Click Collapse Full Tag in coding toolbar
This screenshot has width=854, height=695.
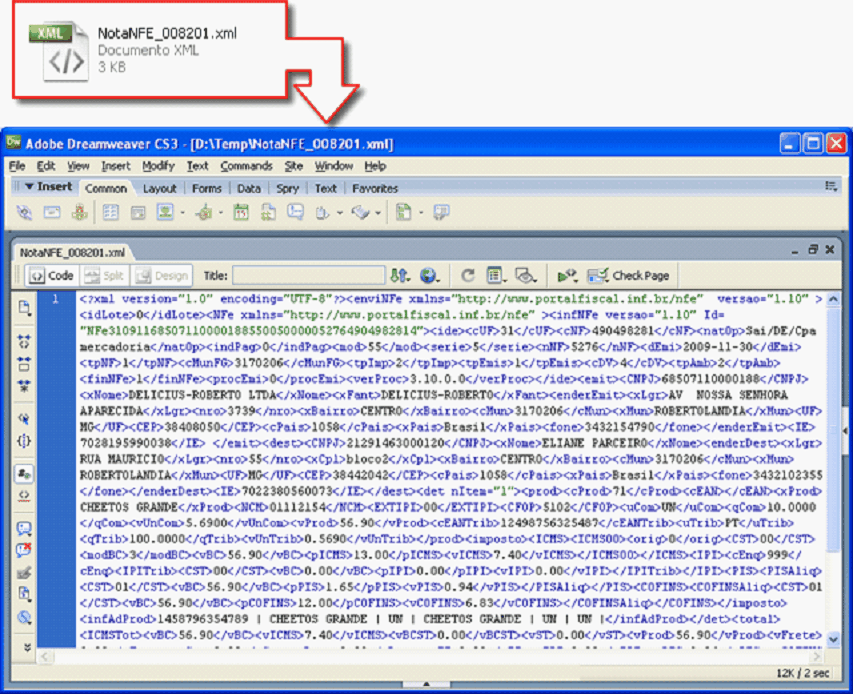click(24, 342)
